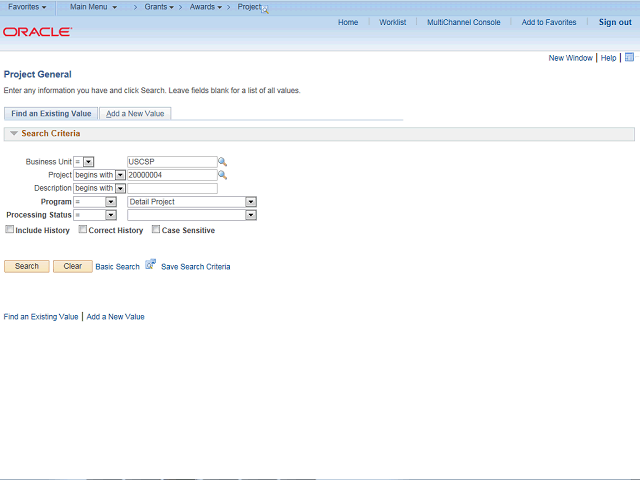This screenshot has height=480, width=640.
Task: Click the Project breadcrumb item
Action: (x=249, y=7)
